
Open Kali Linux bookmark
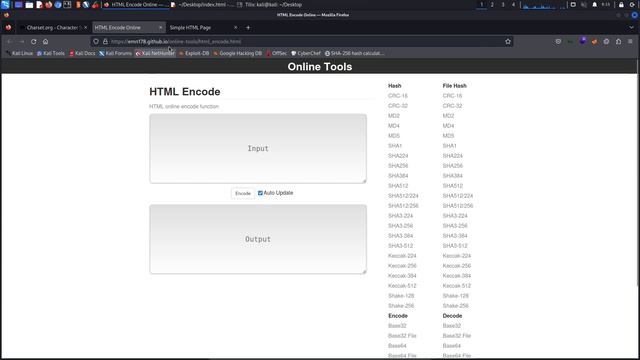(x=19, y=53)
